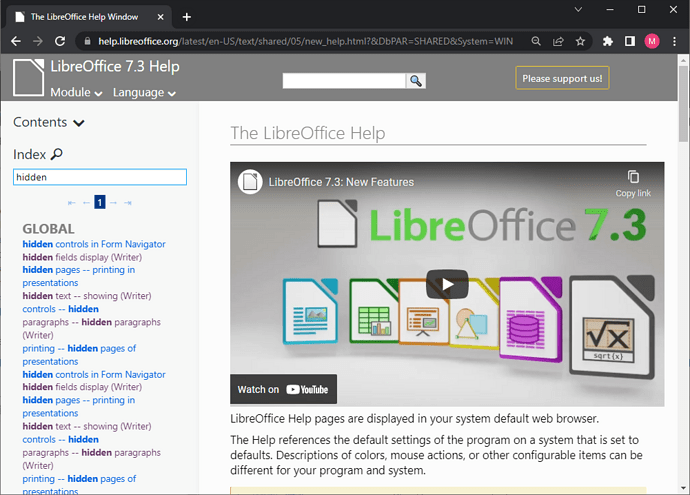This screenshot has height=495, width=690.
Task: Click the browser back arrow
Action: [x=16, y=41]
